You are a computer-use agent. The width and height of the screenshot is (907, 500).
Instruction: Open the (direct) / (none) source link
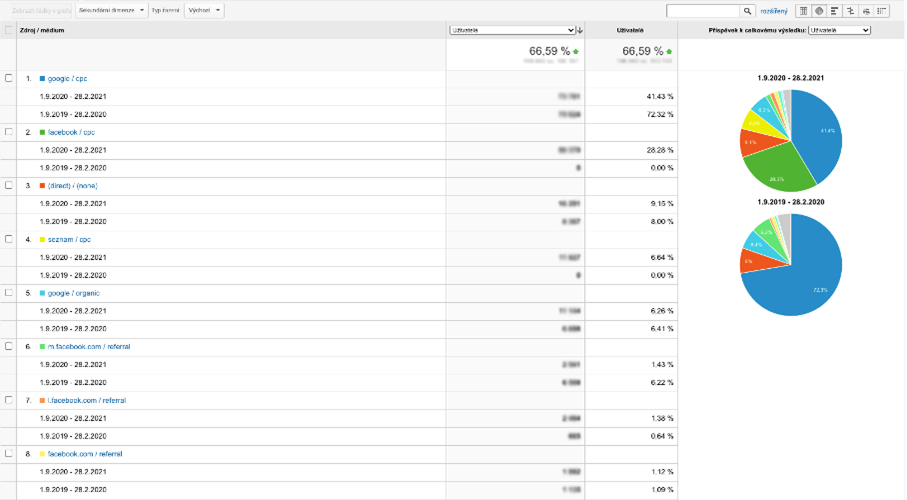pyautogui.click(x=73, y=186)
